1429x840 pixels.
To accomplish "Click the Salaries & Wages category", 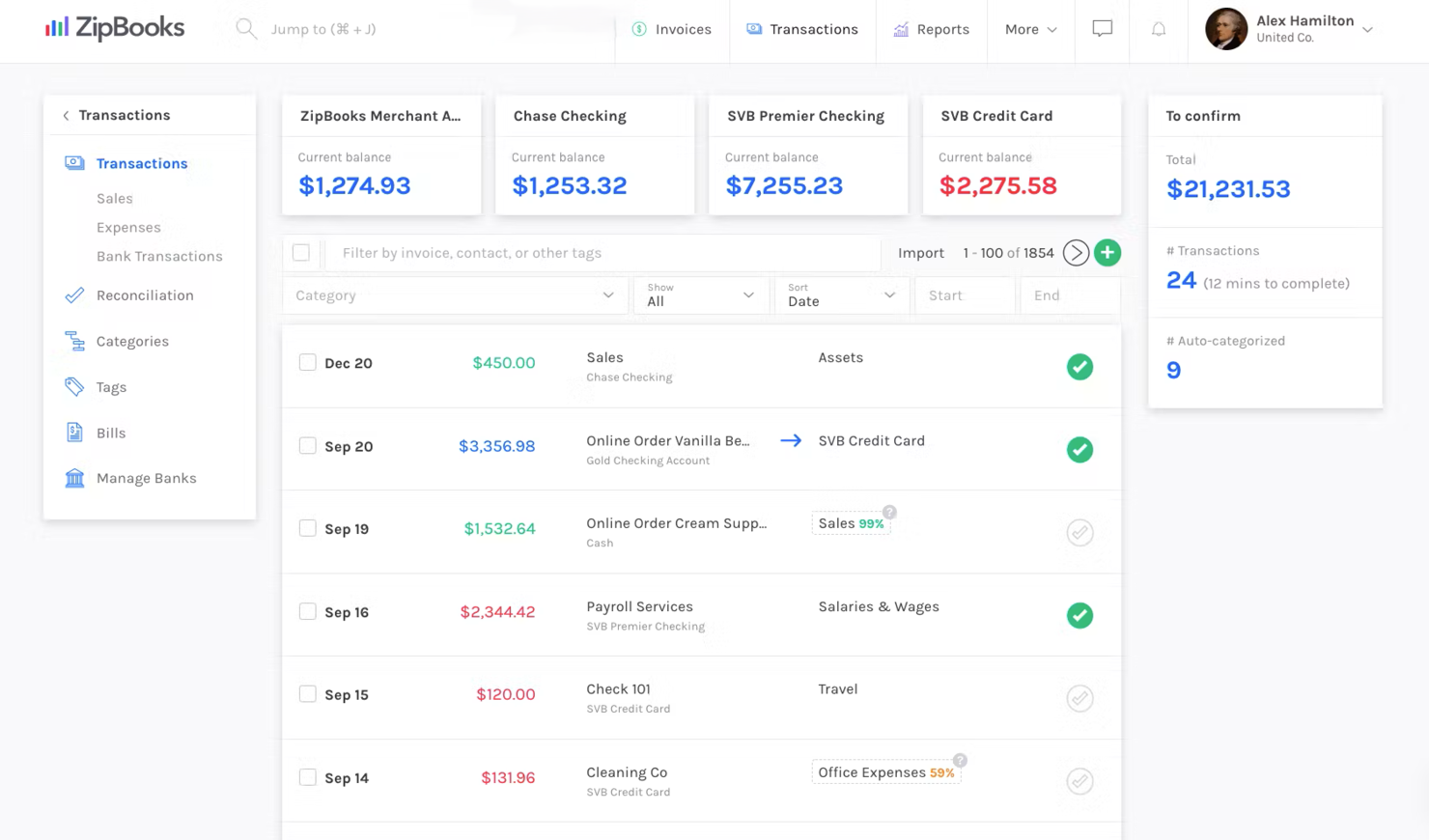I will [x=879, y=606].
